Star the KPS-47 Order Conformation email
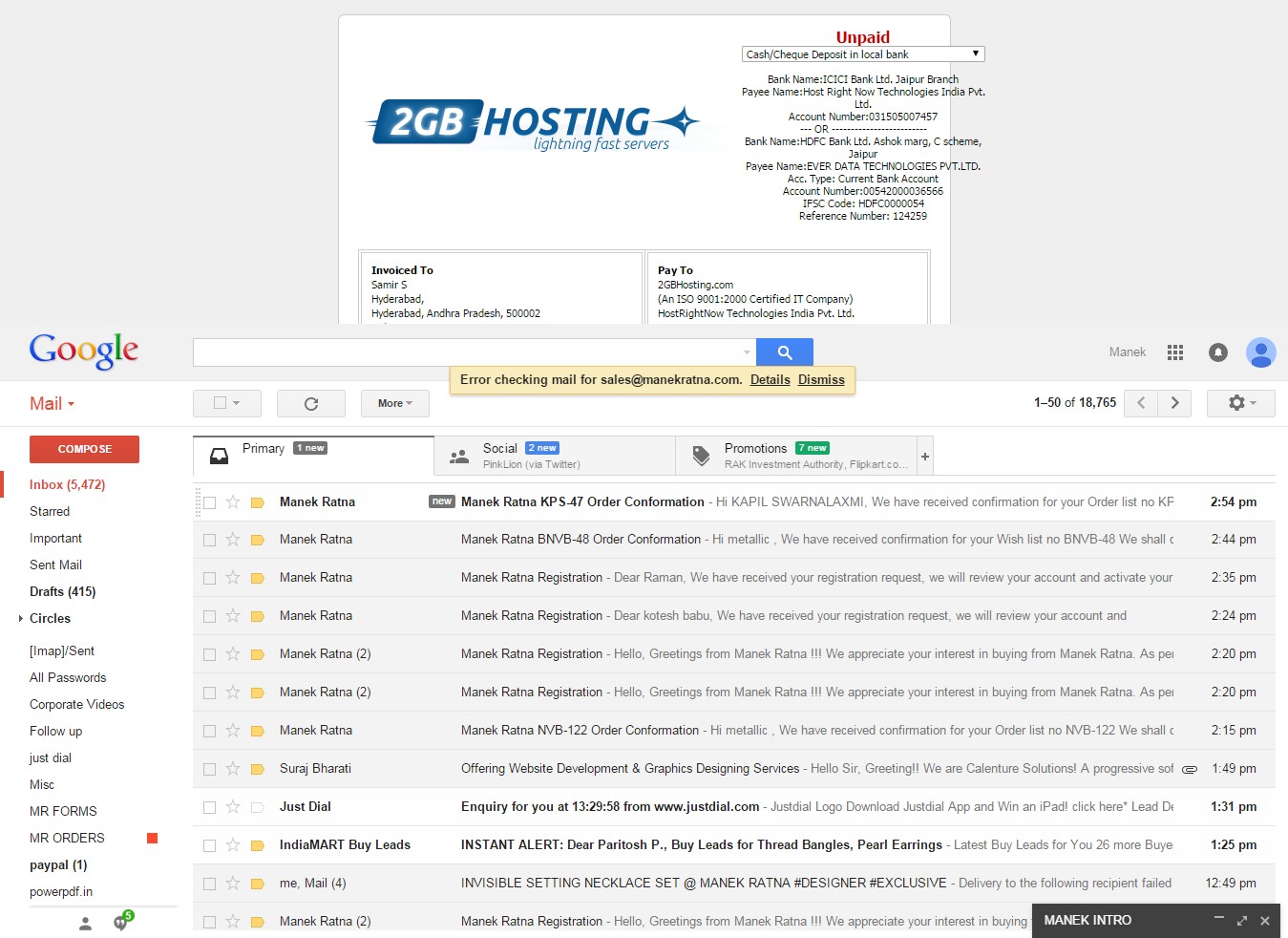1288x938 pixels. click(x=233, y=501)
